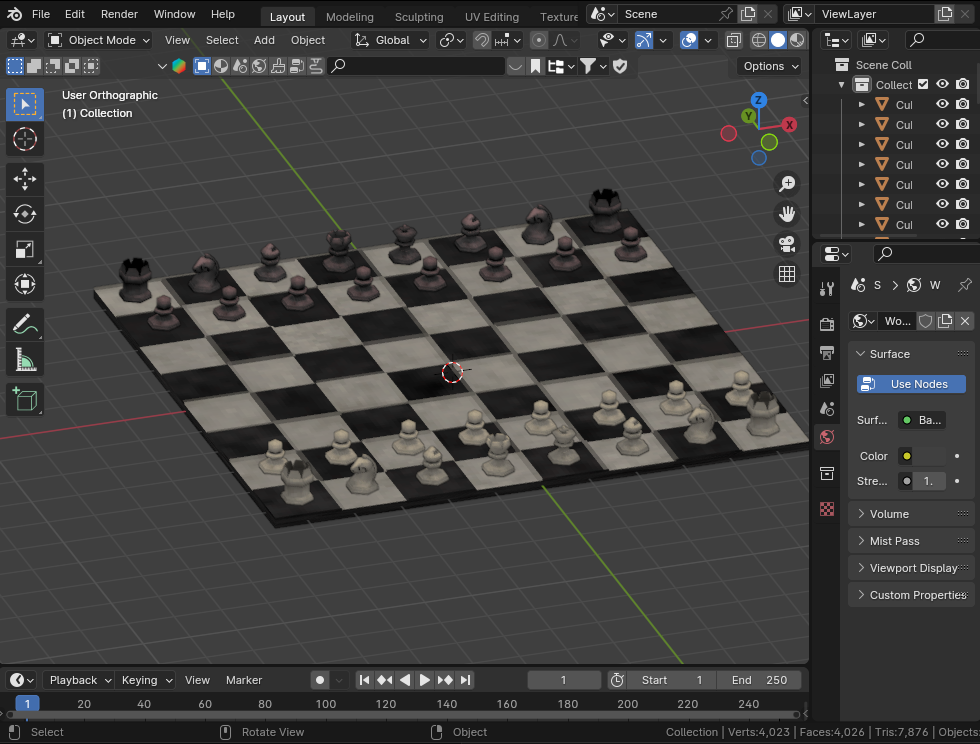Select the Rotate tool
980x744 pixels.
pos(25,214)
